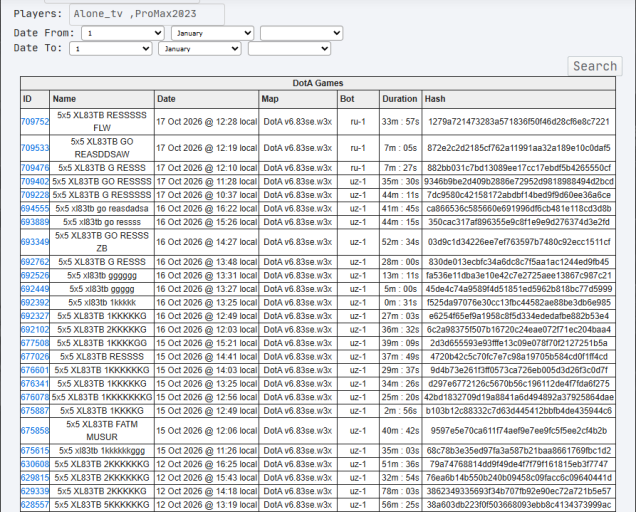Select name '5x5 xl83tb go reasdadsa'
This screenshot has width=636, height=512.
pos(102,209)
